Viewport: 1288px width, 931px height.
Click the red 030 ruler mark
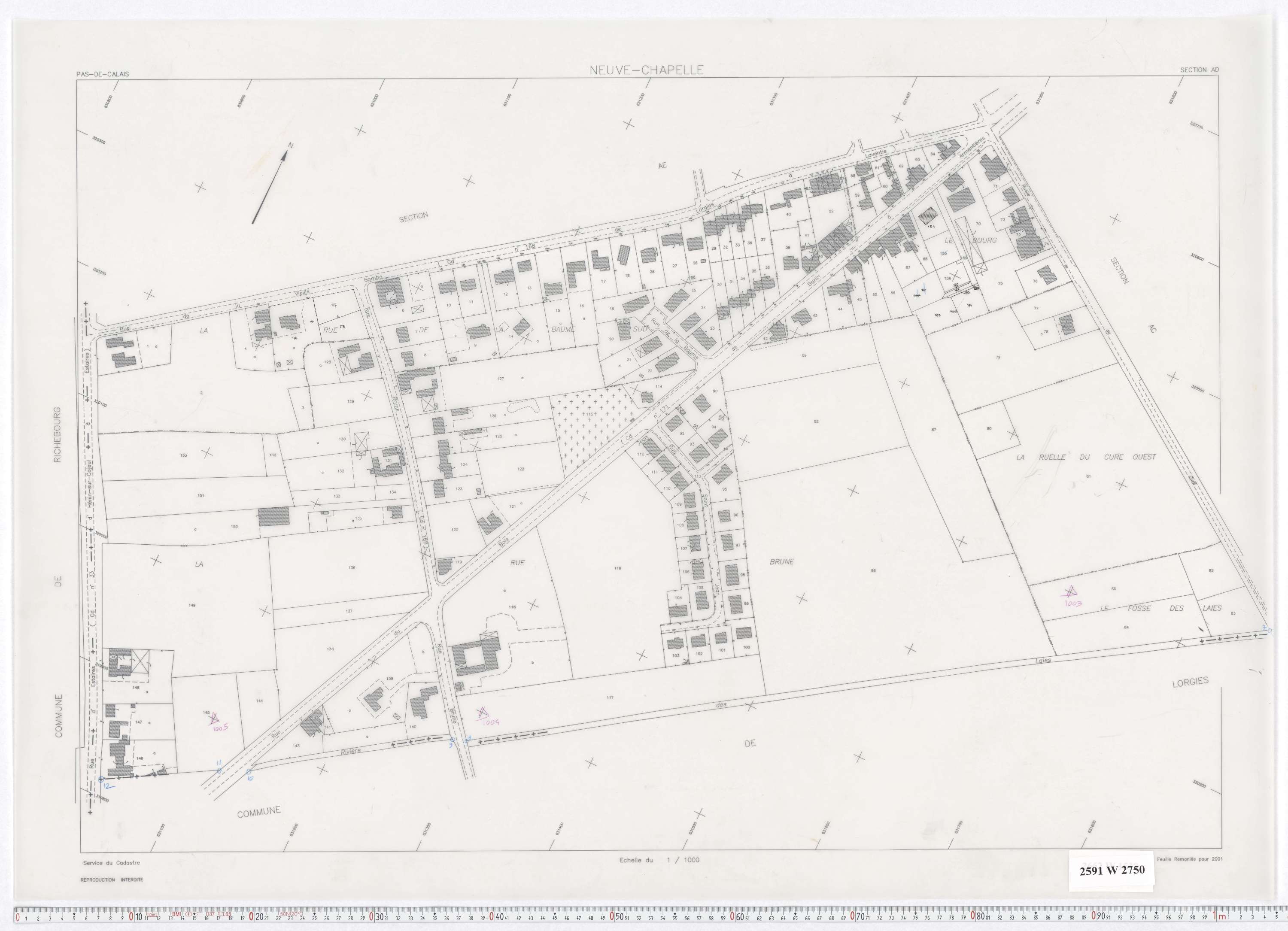click(x=375, y=916)
